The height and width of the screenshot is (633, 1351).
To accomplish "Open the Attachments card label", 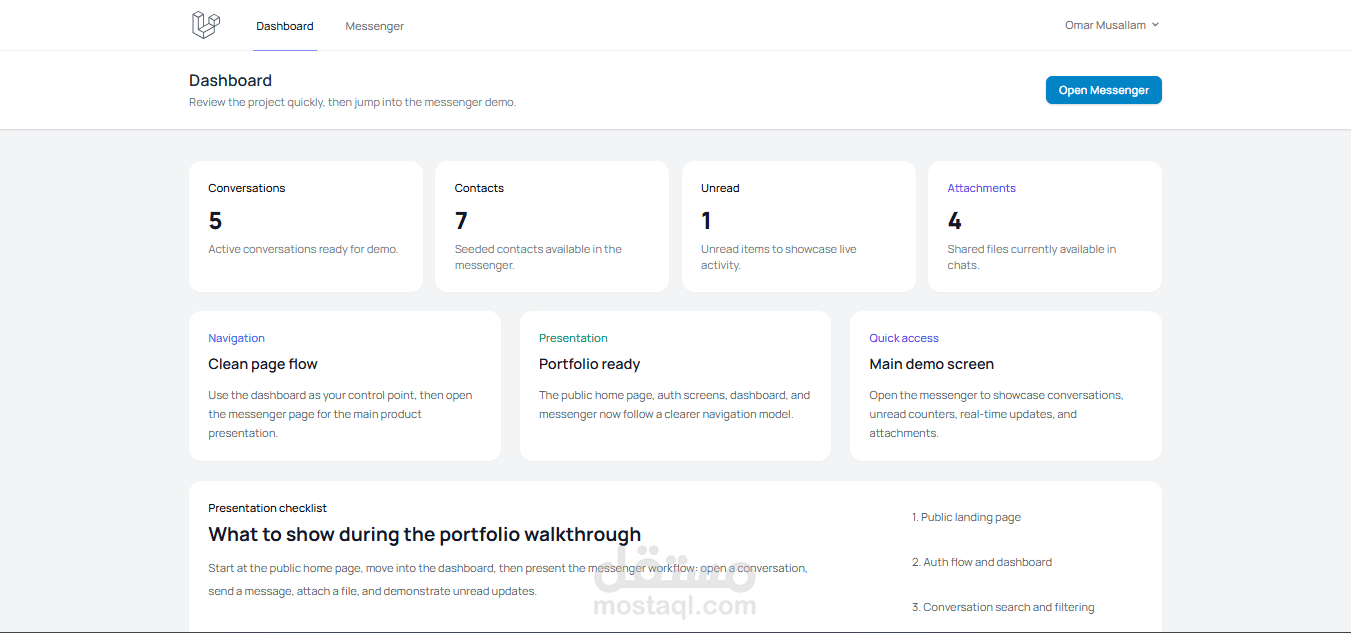I will (x=981, y=188).
